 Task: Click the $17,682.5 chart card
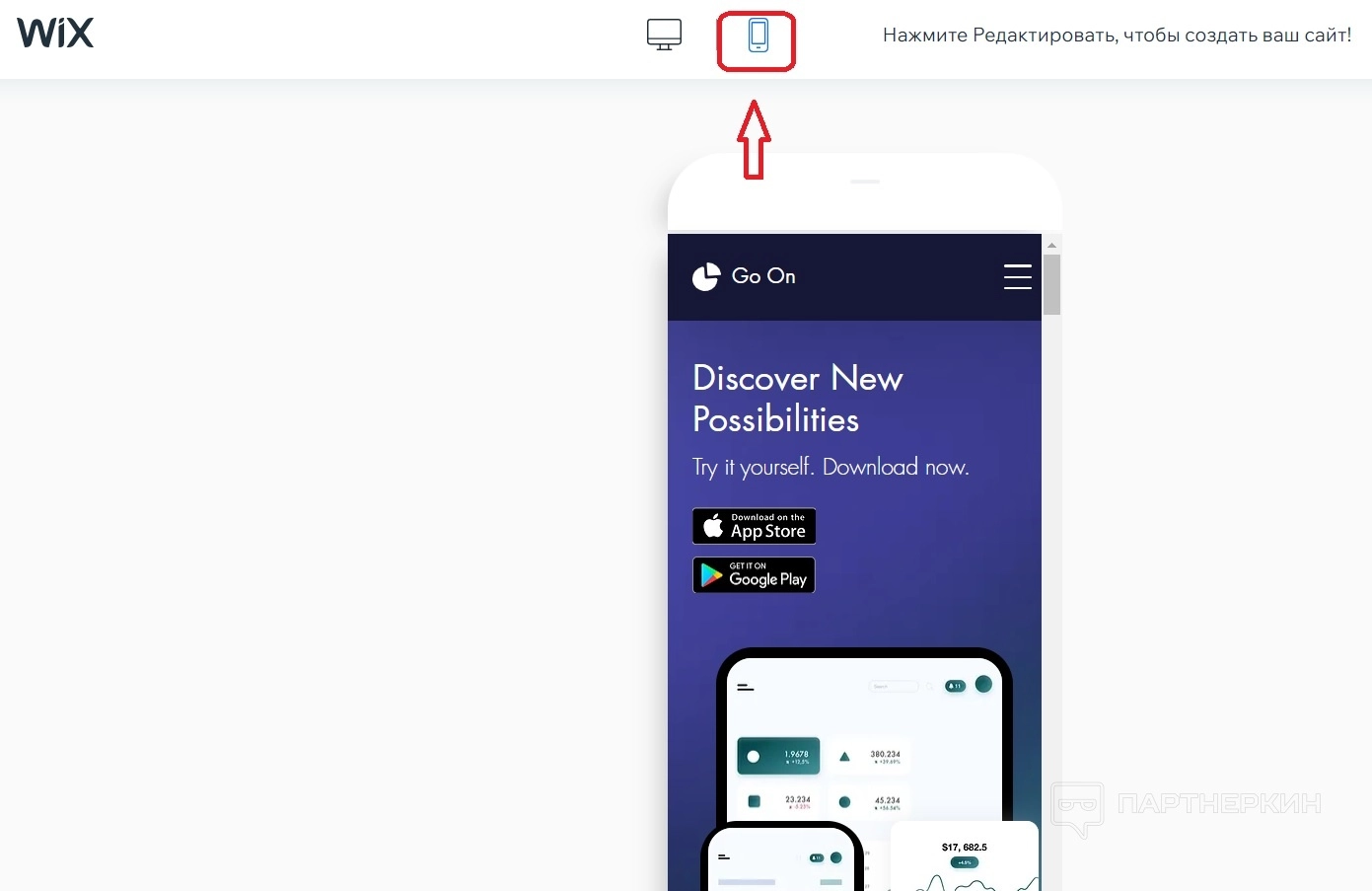[x=964, y=856]
